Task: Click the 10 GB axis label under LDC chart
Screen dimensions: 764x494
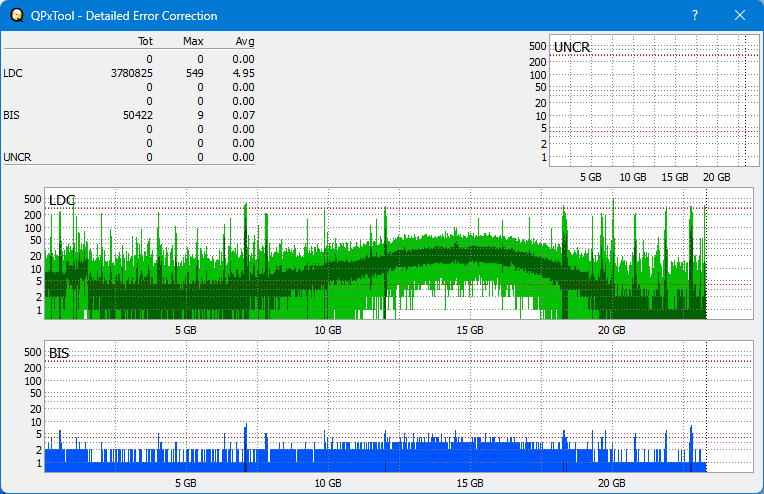Action: (328, 330)
